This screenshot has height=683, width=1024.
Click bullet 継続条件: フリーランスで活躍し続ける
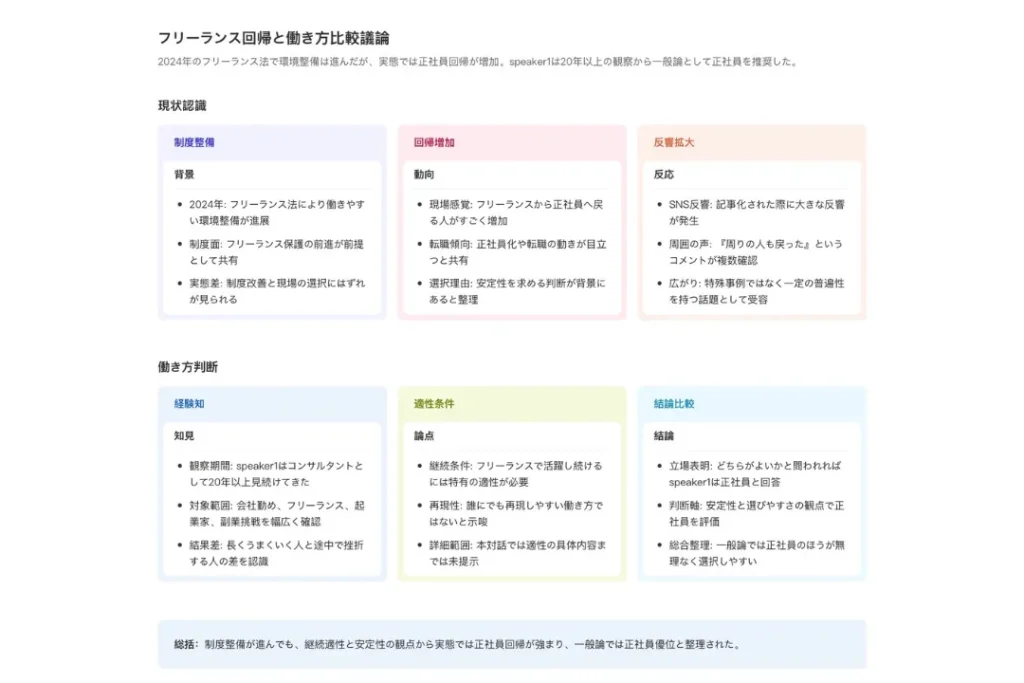(x=516, y=473)
